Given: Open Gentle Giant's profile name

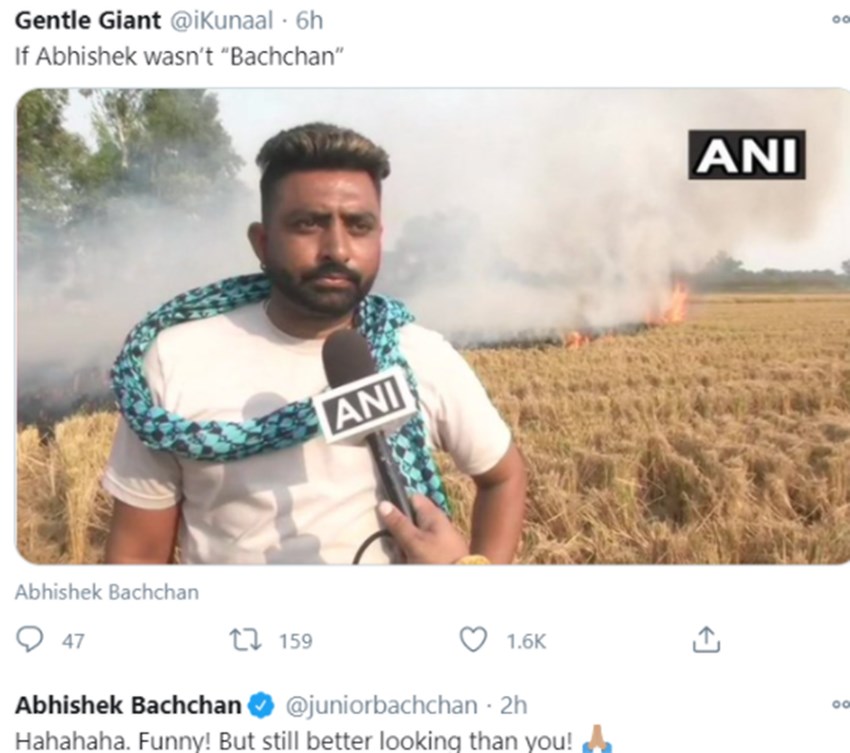Looking at the screenshot, I should [75, 19].
